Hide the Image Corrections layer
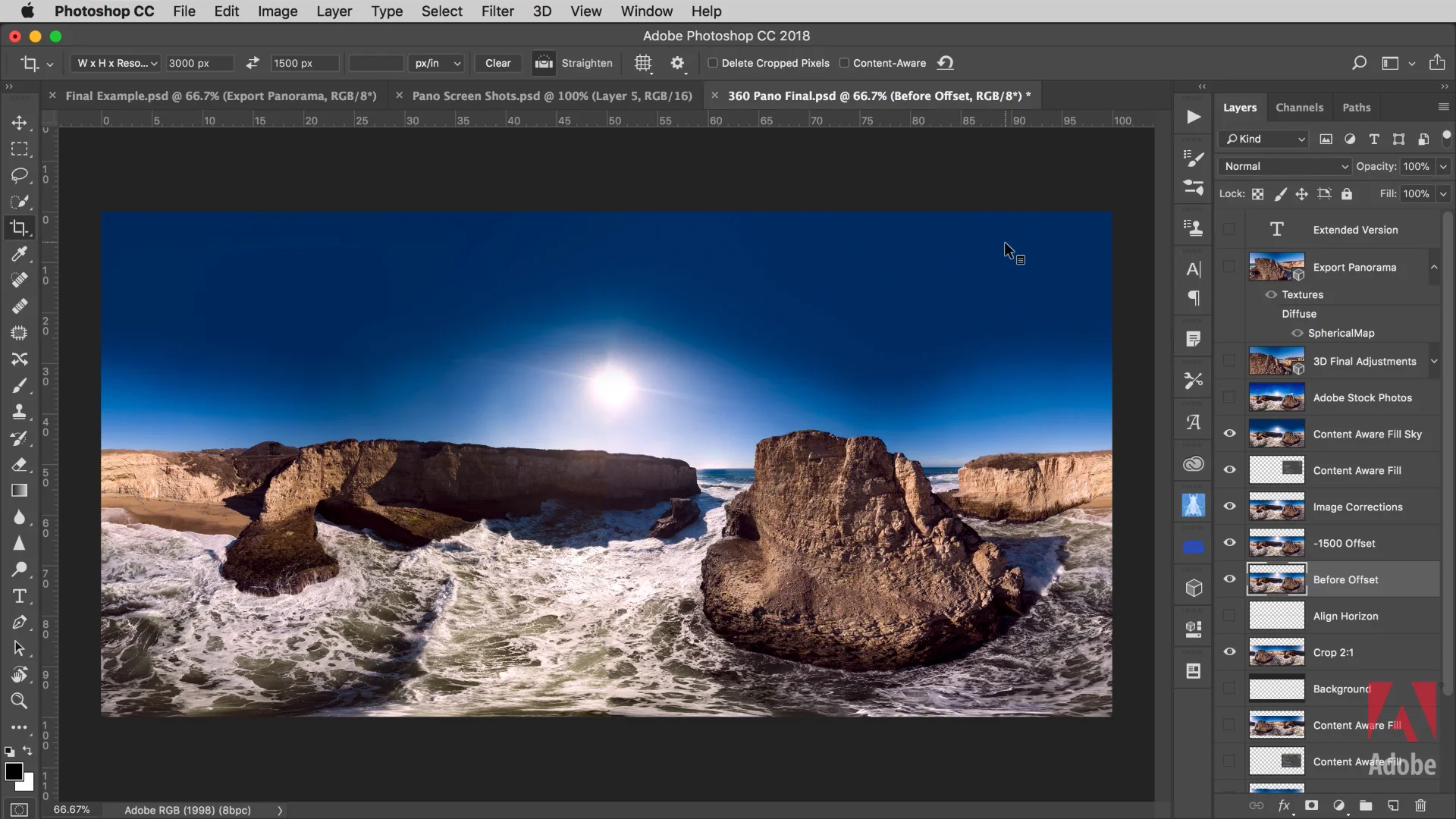 (x=1229, y=507)
